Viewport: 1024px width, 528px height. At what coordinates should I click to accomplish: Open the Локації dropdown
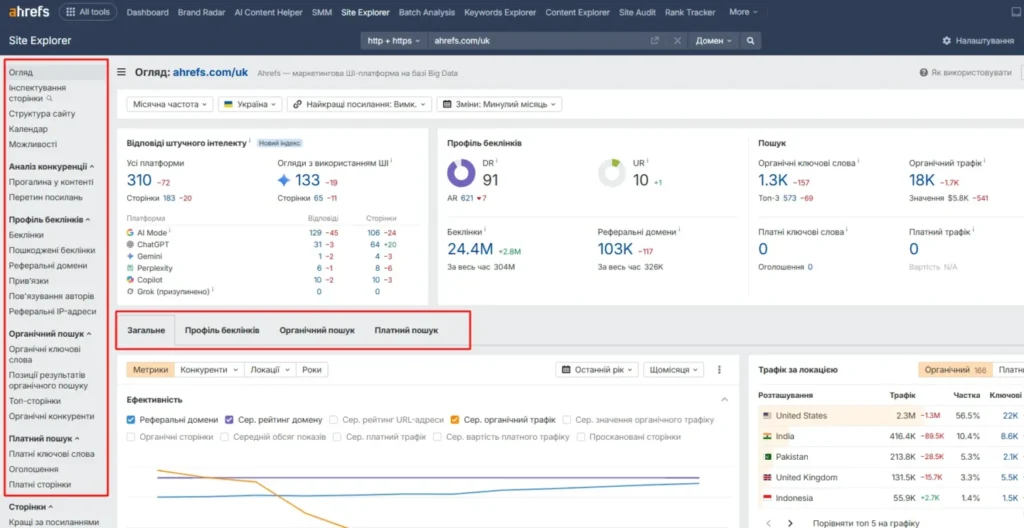coord(270,370)
